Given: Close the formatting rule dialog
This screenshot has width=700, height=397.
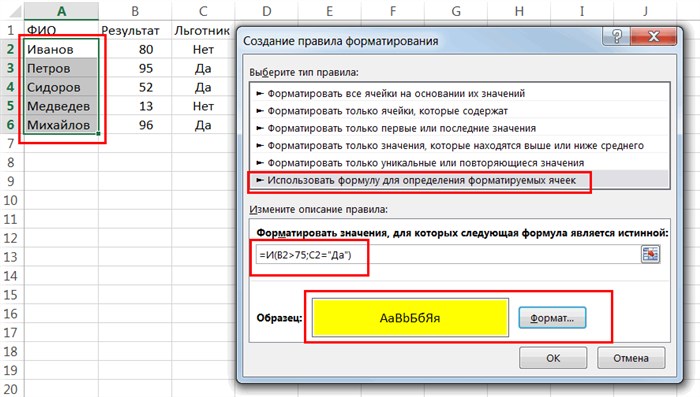Looking at the screenshot, I should pos(654,37).
